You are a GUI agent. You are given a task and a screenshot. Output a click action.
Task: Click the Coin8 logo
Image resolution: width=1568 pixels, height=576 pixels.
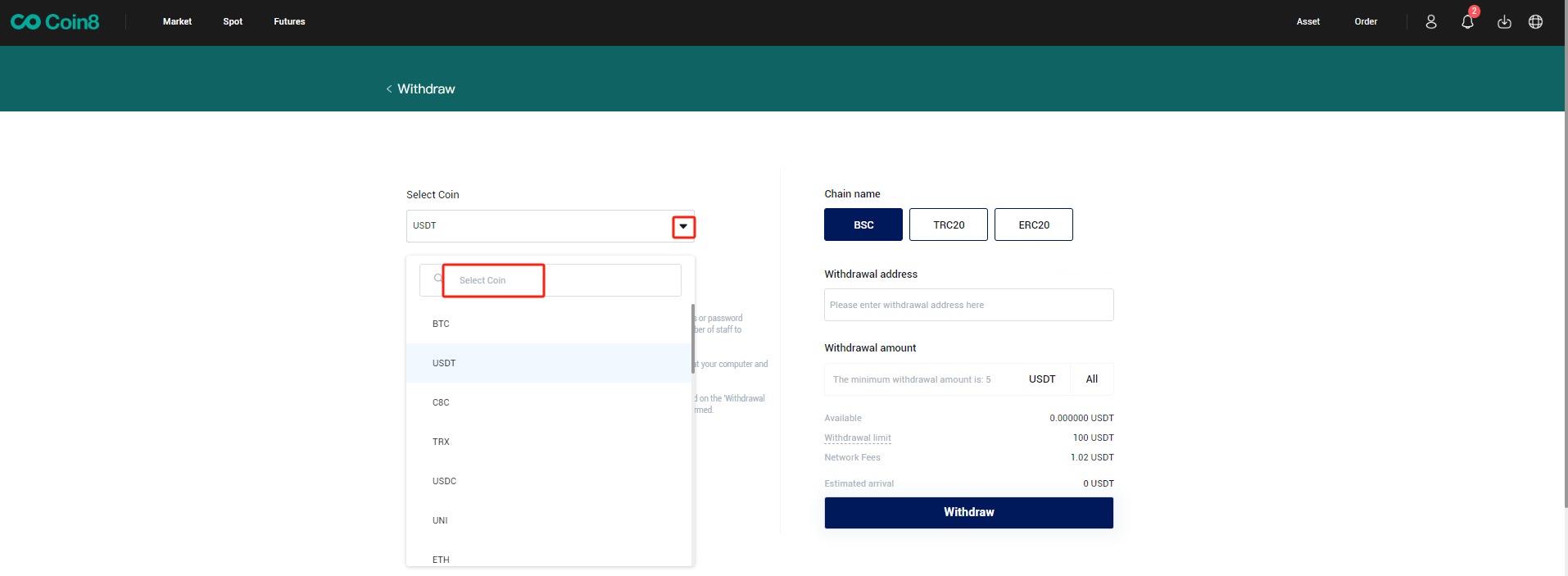tap(55, 22)
